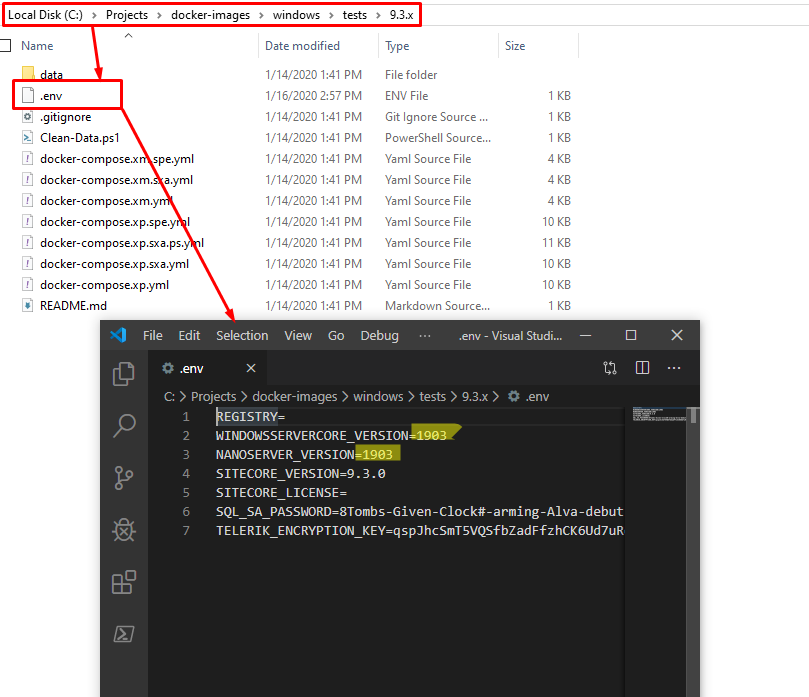Open the Run and Debug view
The height and width of the screenshot is (697, 809).
coord(124,530)
